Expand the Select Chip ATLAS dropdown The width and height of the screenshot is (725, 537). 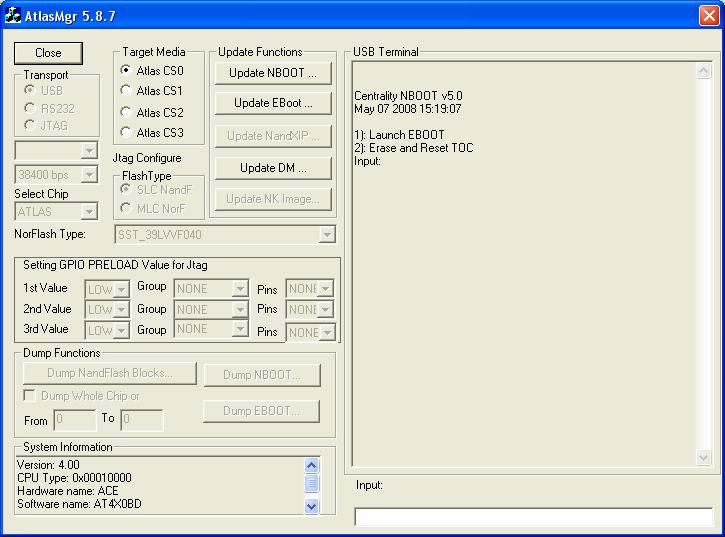click(89, 211)
